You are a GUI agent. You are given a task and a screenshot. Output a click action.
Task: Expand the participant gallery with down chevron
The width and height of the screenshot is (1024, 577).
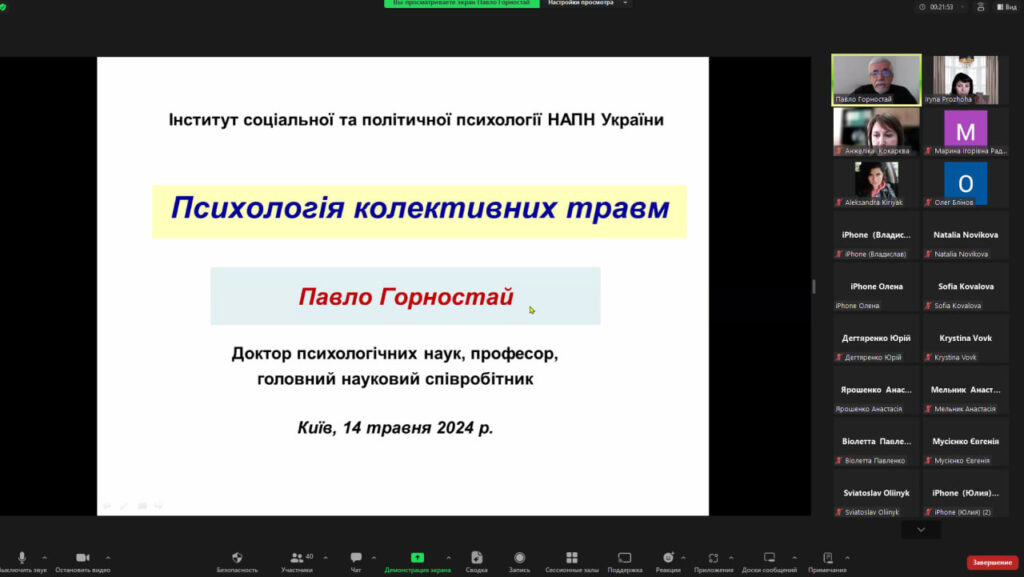(921, 529)
